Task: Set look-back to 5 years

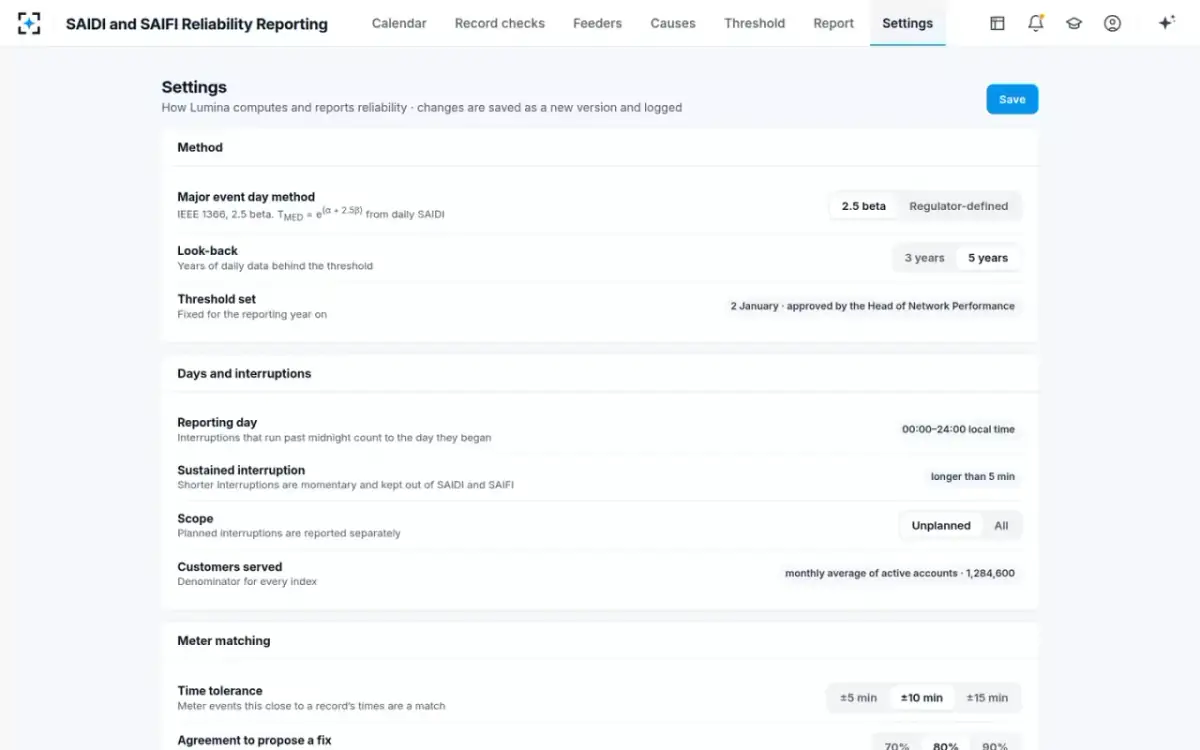Action: point(988,258)
